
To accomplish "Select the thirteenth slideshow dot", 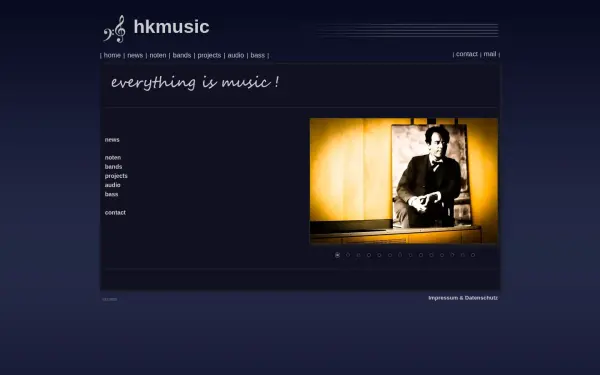I will pyautogui.click(x=463, y=255).
